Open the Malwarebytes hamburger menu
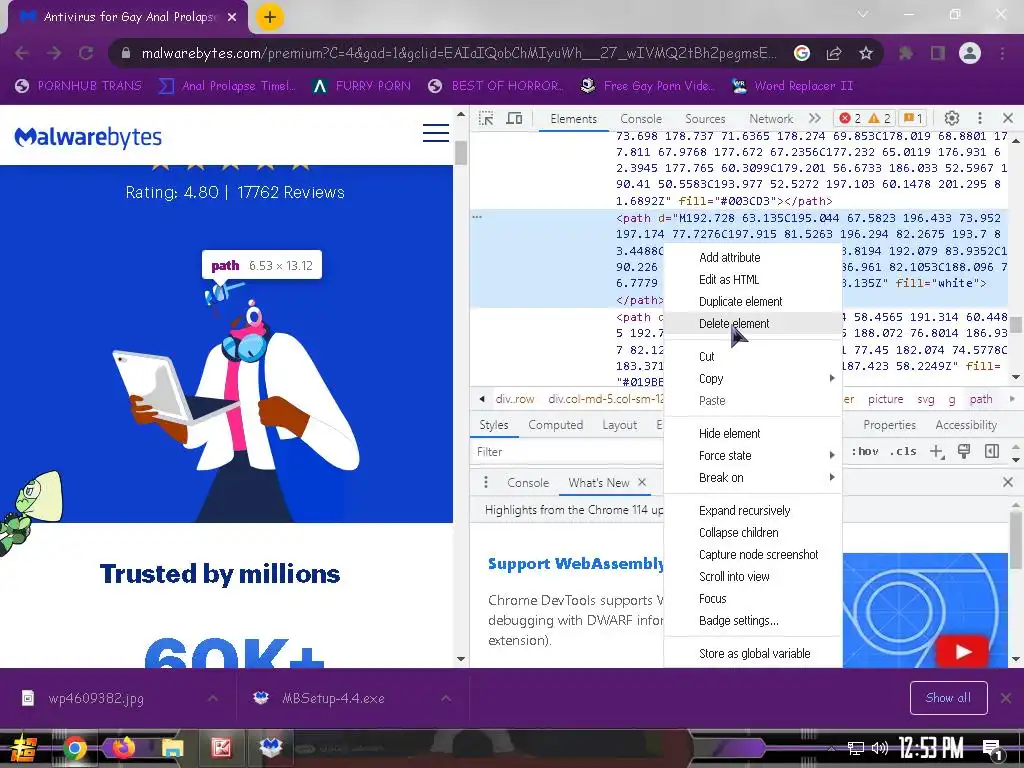The image size is (1024, 768). tap(436, 133)
